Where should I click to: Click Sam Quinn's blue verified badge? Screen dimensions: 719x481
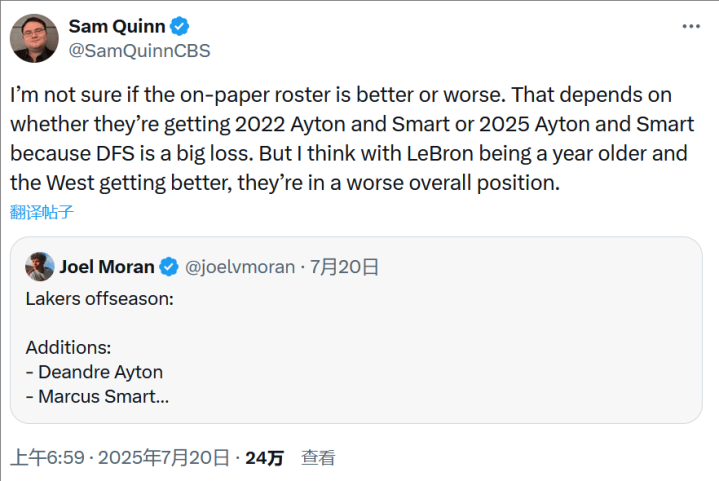(180, 26)
